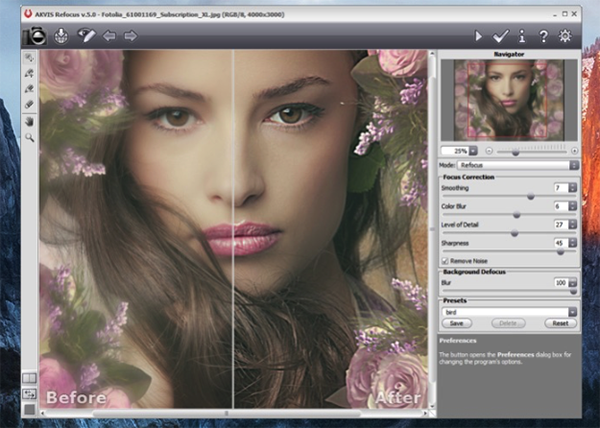The width and height of the screenshot is (600, 428).
Task: Toggle the eye-and-pencil guiding lines icon
Action: coord(86,36)
